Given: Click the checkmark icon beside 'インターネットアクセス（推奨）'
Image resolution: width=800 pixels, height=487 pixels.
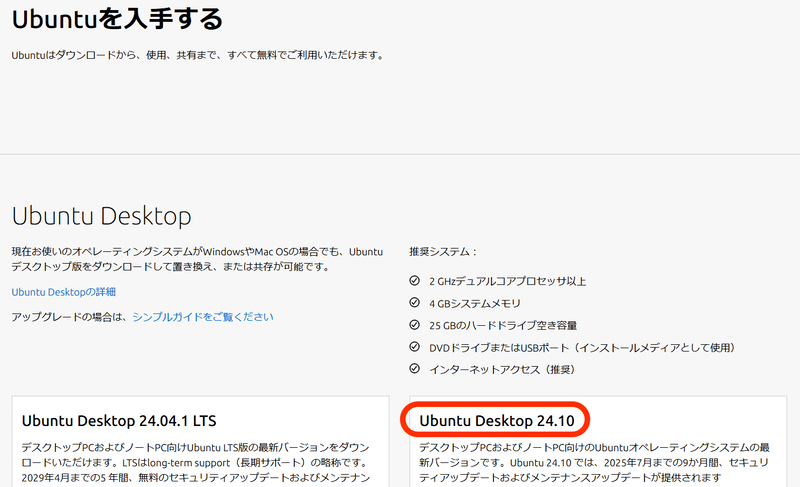Looking at the screenshot, I should coord(414,369).
